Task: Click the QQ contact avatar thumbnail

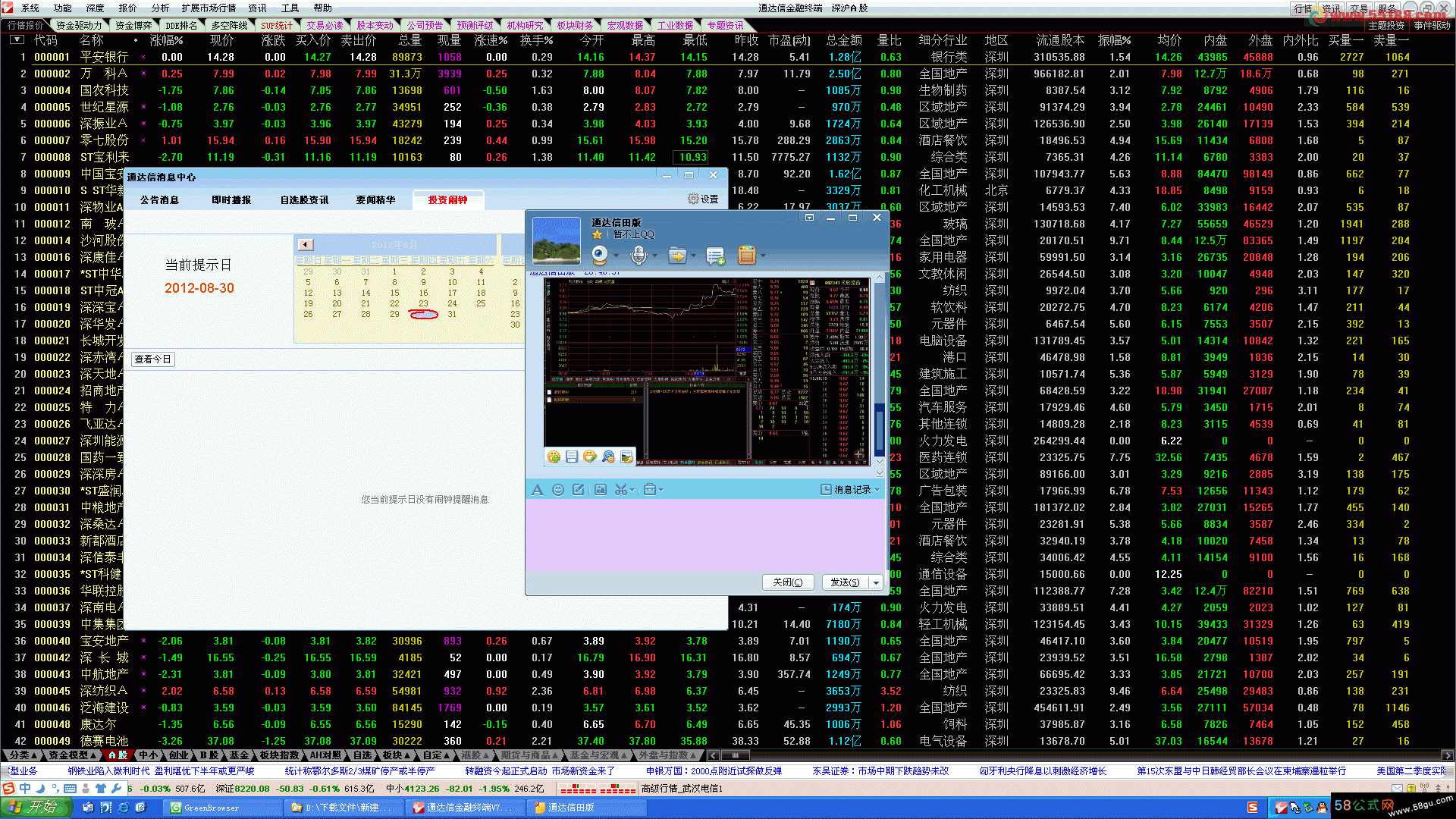Action: 557,240
